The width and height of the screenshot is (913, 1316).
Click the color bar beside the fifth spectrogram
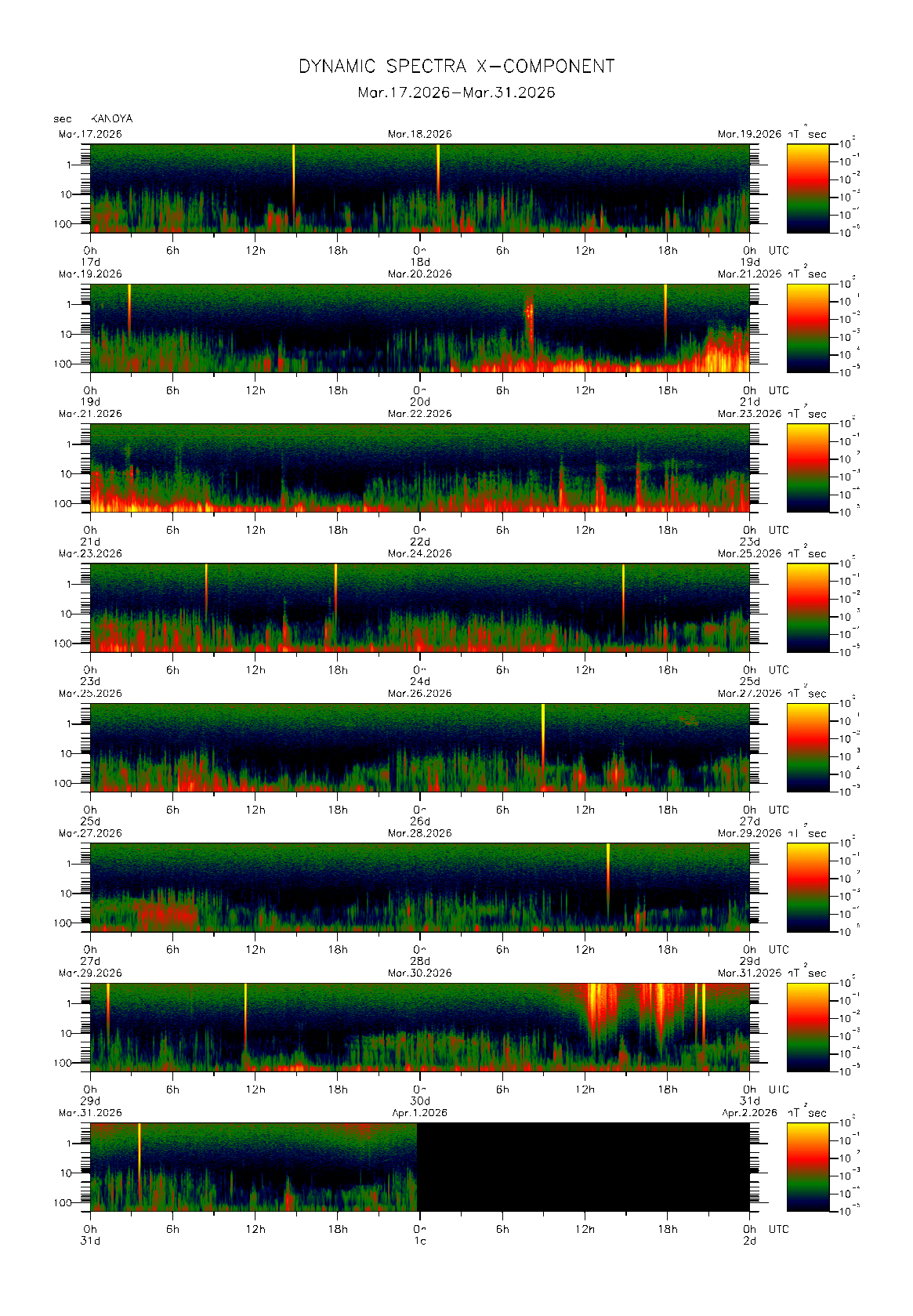[x=807, y=747]
